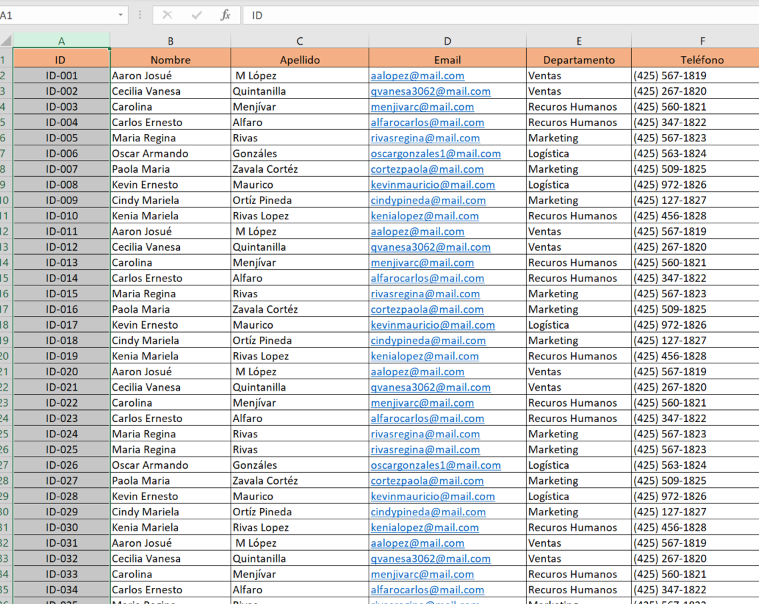The height and width of the screenshot is (604, 759).
Task: Click the Select All corner triangle
Action: click(x=6, y=41)
